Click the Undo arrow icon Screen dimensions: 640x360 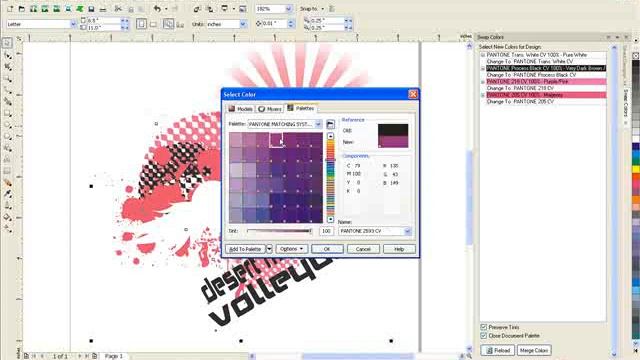(x=157, y=9)
